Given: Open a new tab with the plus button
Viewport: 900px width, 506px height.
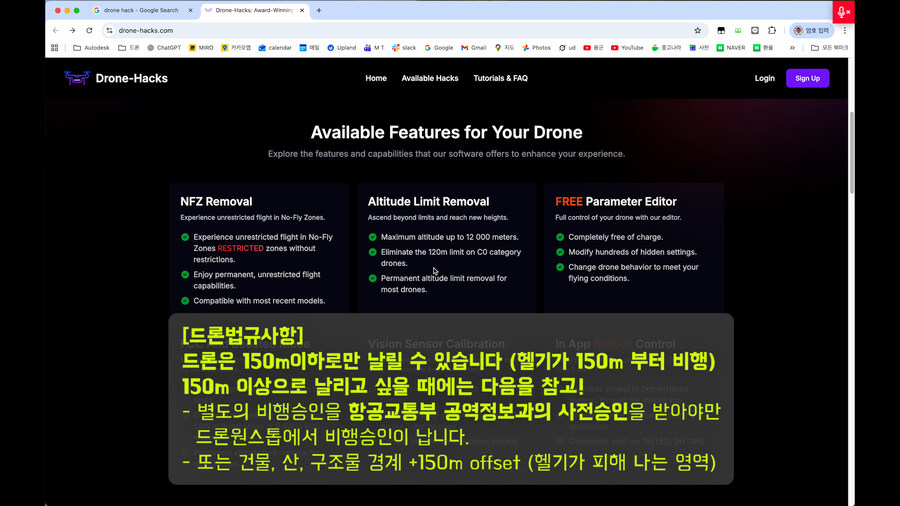Looking at the screenshot, I should (x=319, y=10).
